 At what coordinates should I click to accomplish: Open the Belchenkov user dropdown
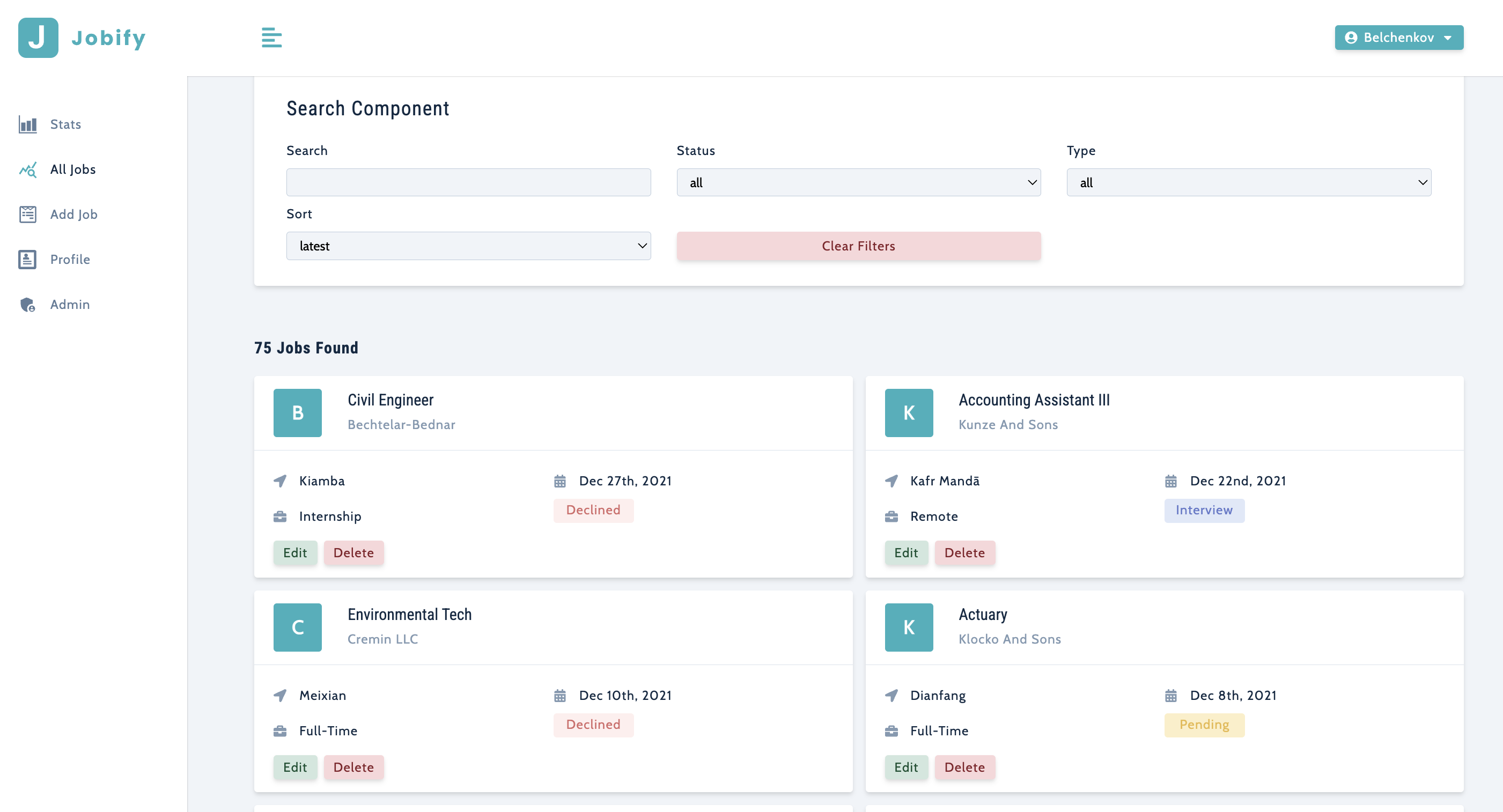1398,38
